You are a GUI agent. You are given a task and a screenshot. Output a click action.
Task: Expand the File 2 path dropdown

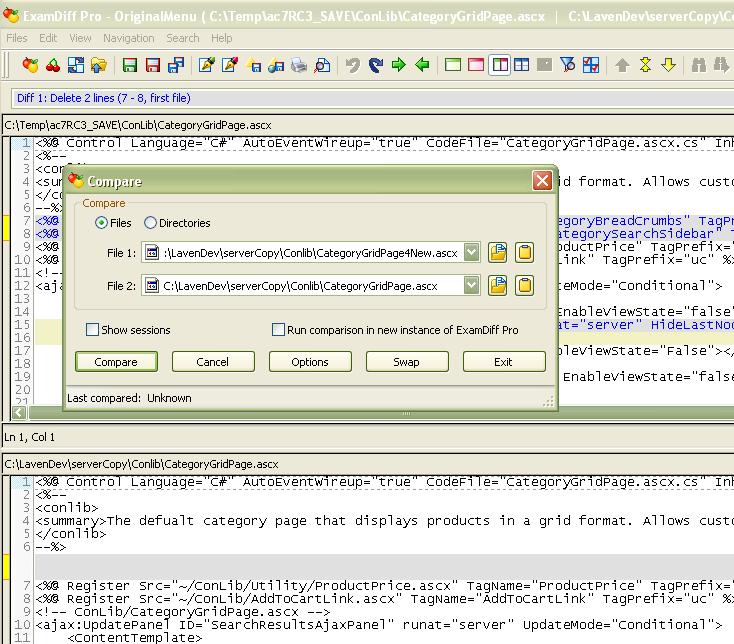471,285
